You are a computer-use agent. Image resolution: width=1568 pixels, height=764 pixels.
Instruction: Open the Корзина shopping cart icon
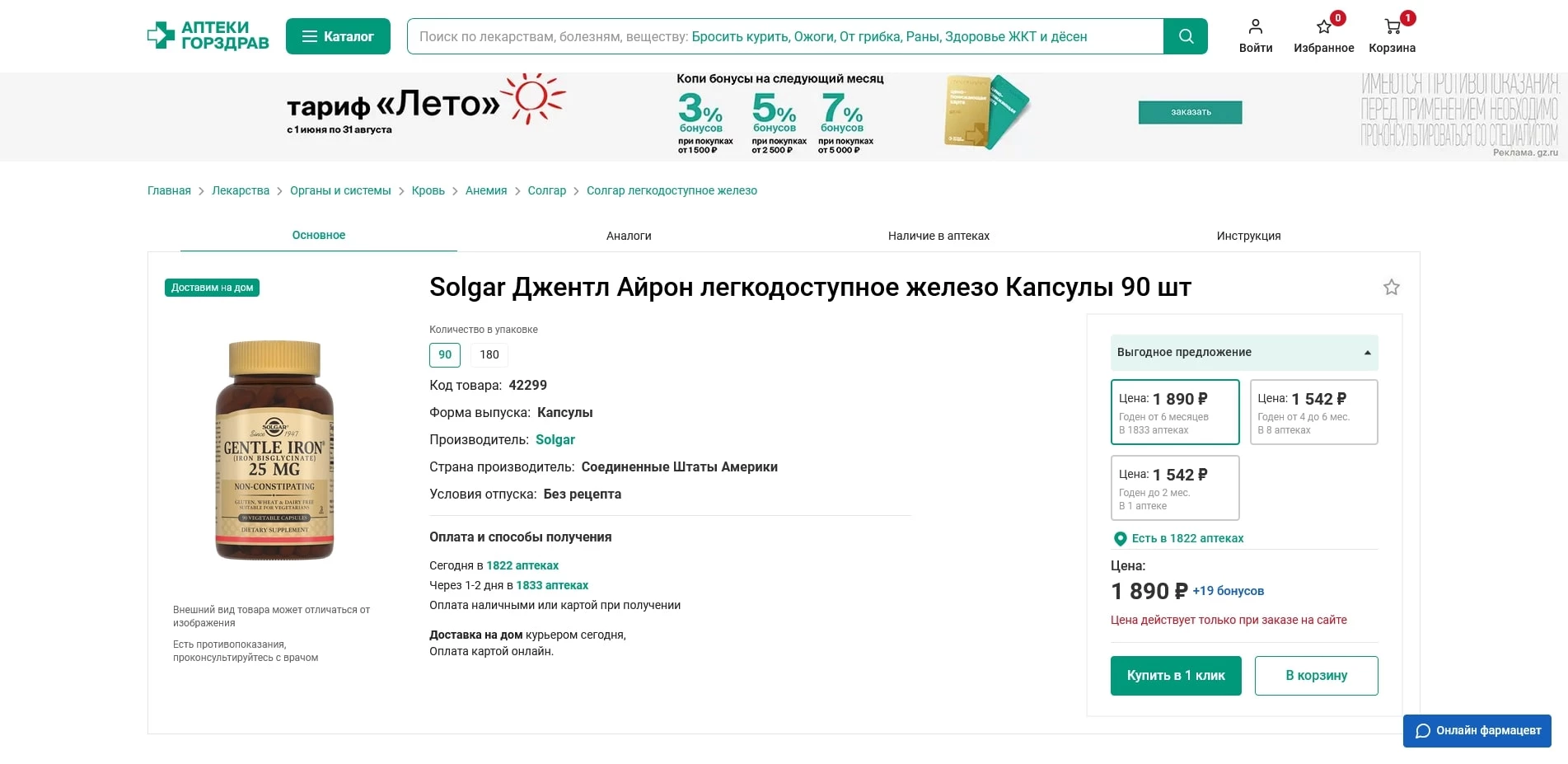click(1392, 27)
